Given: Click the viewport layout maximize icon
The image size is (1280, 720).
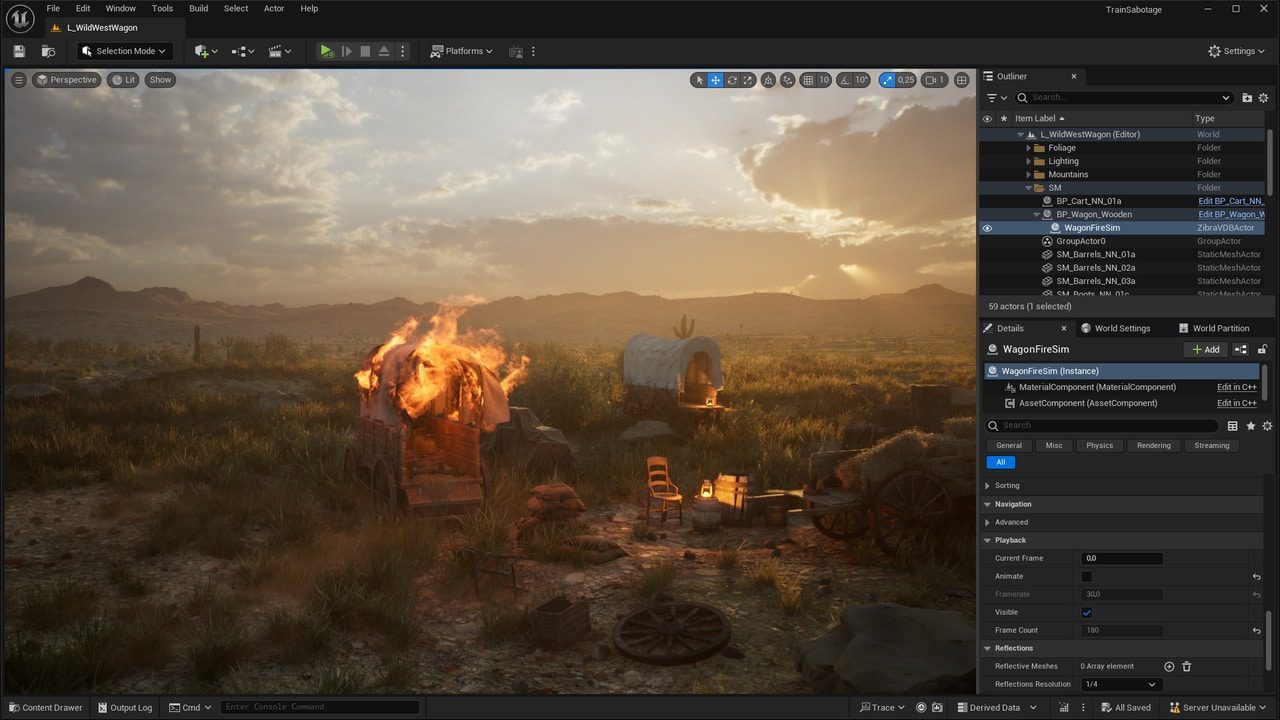Looking at the screenshot, I should tap(962, 80).
